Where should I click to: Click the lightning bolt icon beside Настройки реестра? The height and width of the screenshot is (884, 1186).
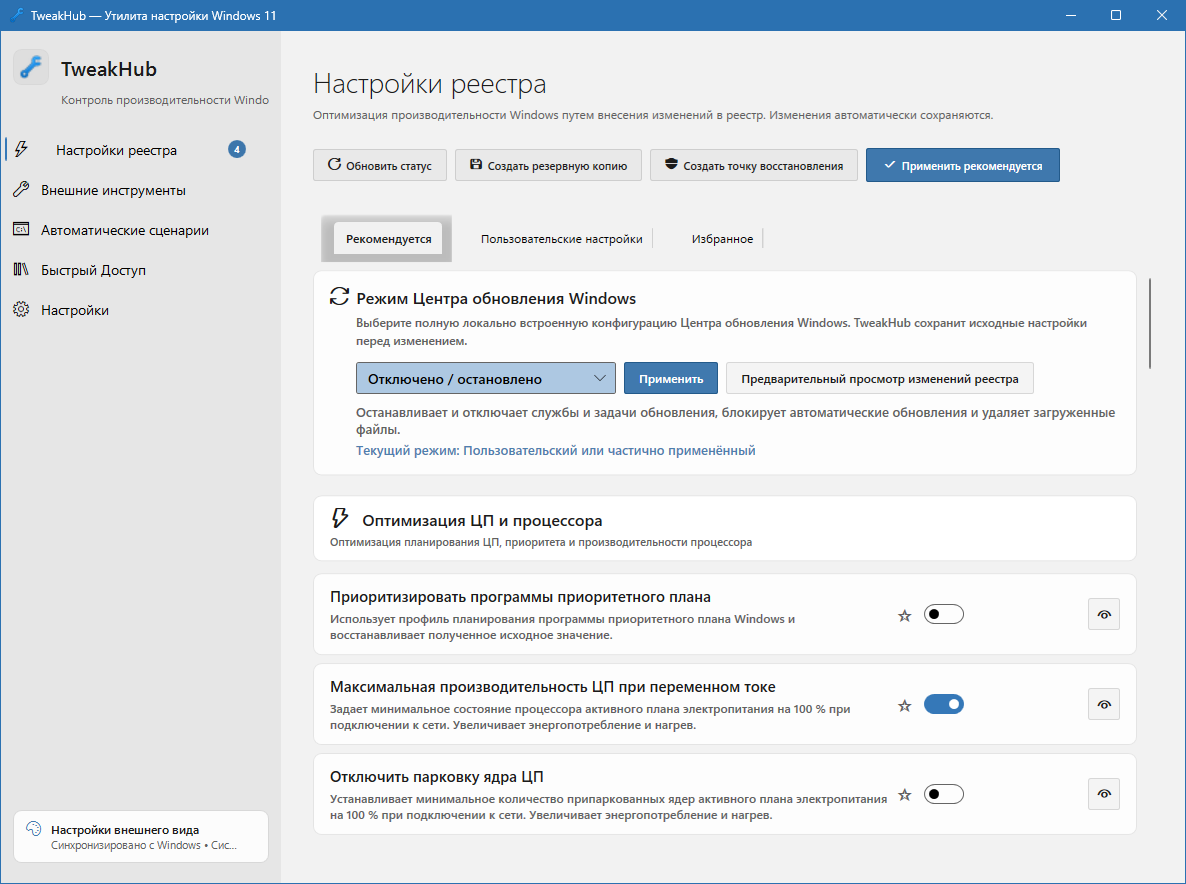(21, 149)
